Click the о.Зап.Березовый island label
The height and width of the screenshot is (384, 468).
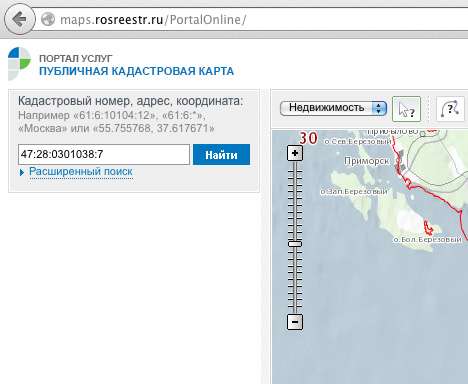(x=354, y=192)
